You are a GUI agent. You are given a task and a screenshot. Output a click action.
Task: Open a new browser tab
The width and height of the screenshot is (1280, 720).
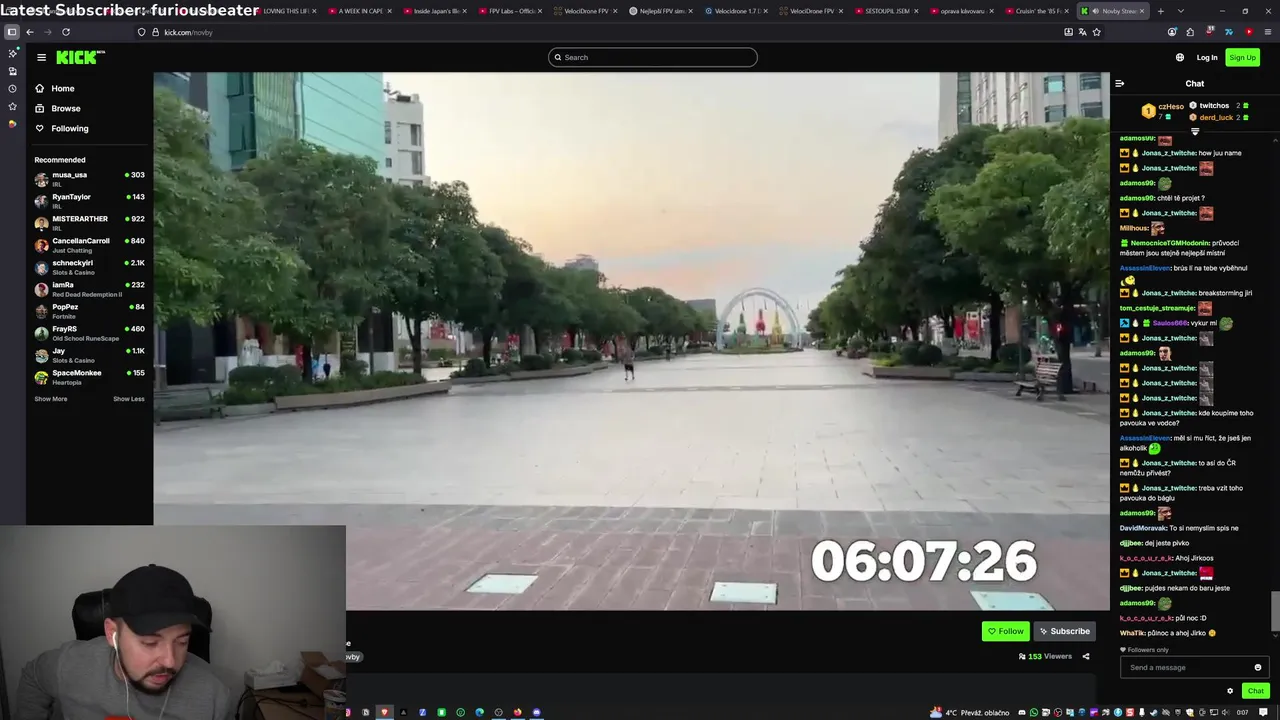(1160, 11)
